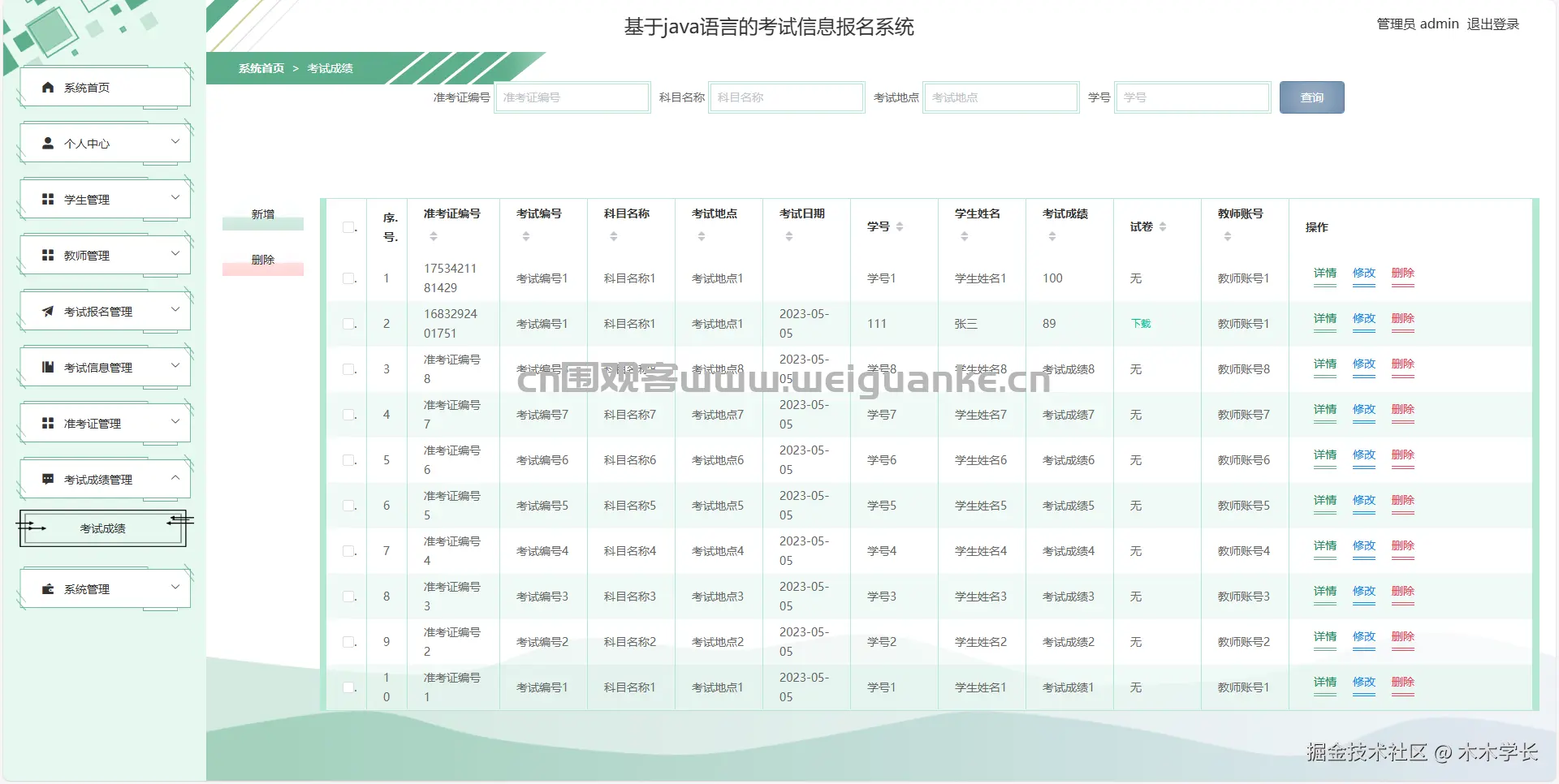1559x784 pixels.
Task: Sort by 学号 column arrows
Action: [900, 226]
